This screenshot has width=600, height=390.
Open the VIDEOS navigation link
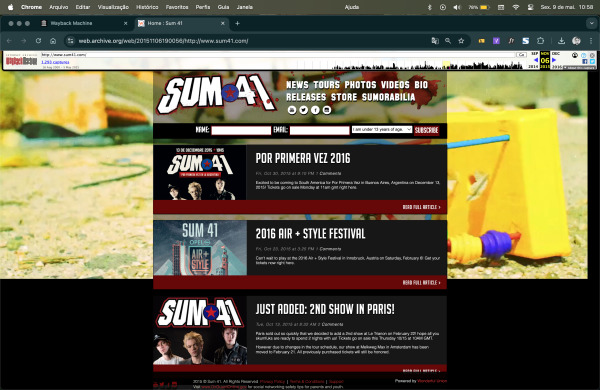395,85
